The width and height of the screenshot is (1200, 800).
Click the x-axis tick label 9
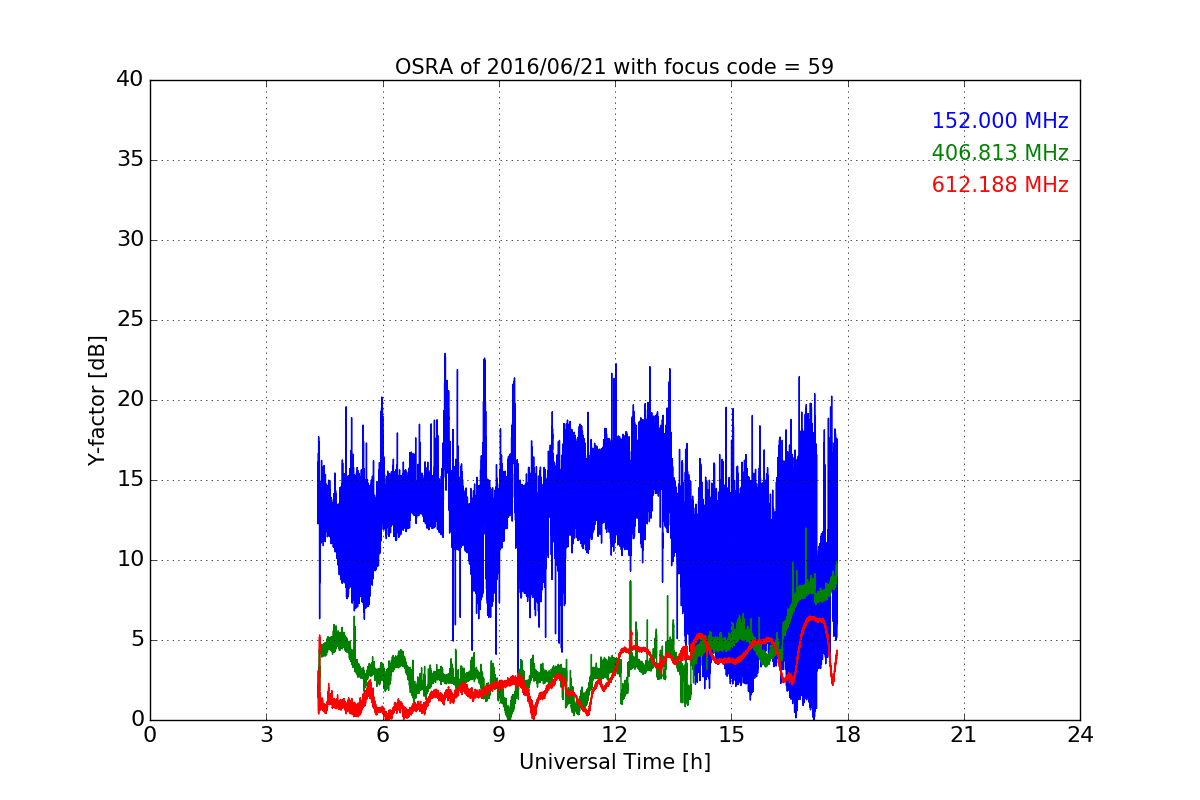[x=499, y=735]
